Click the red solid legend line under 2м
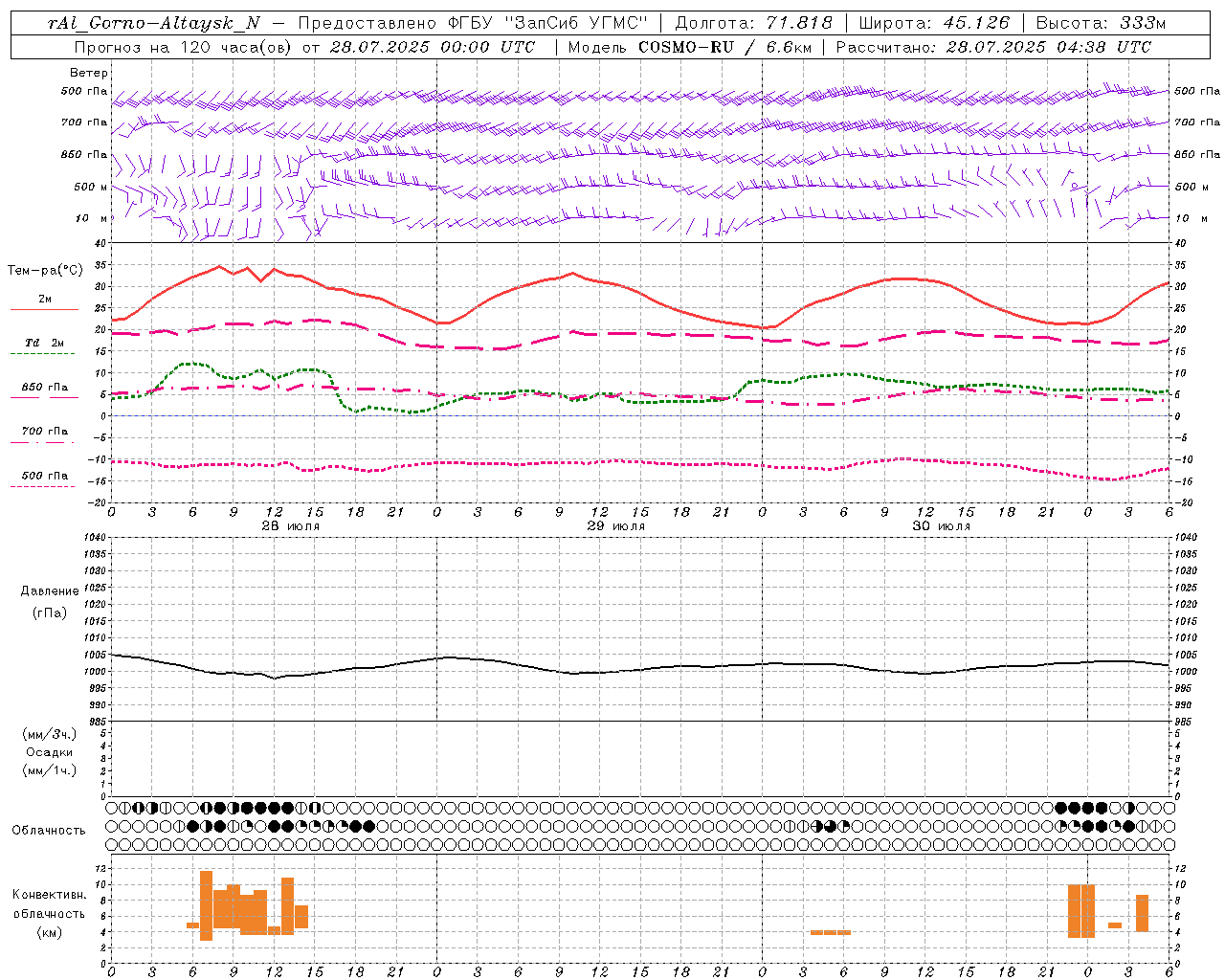 click(44, 309)
